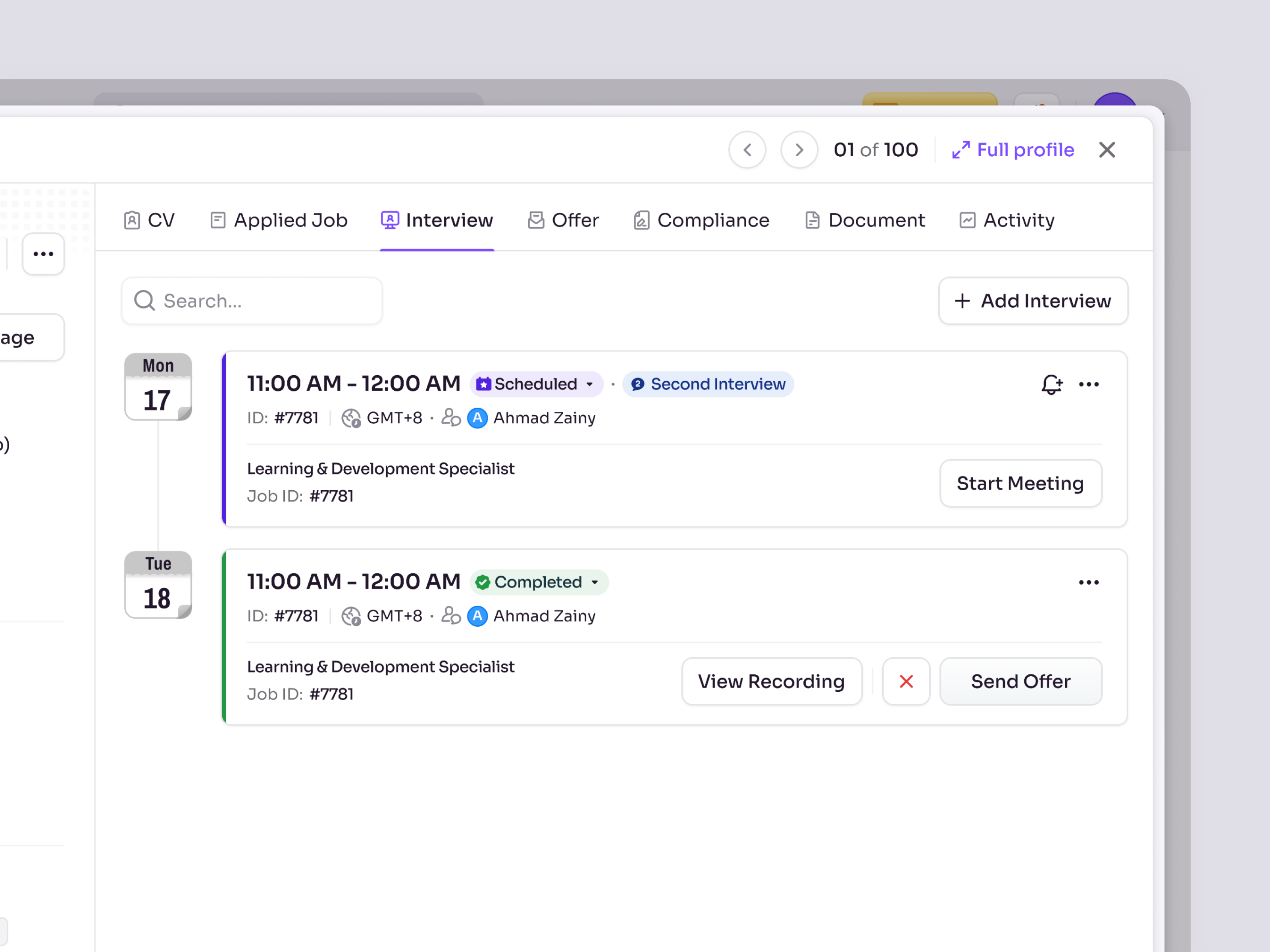
Task: Click the next candidate arrow
Action: click(799, 150)
